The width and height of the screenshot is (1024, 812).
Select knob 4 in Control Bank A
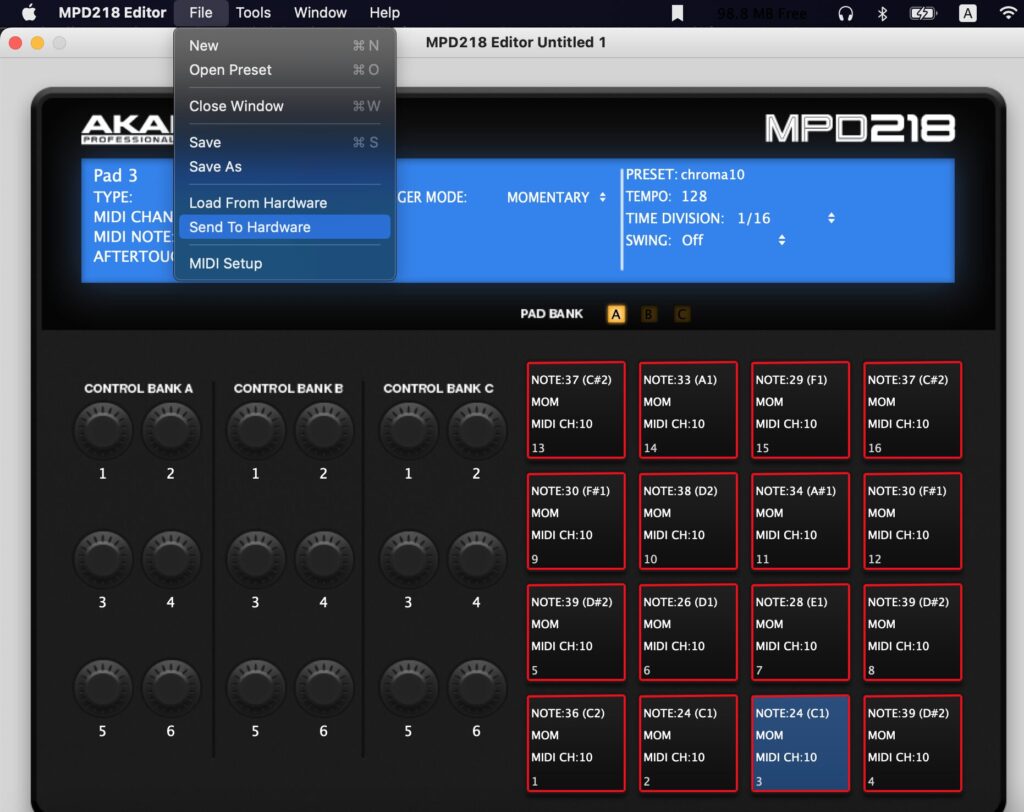click(170, 559)
